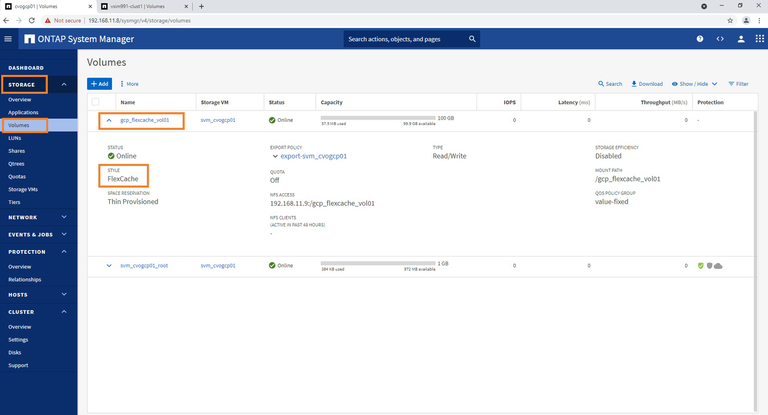
Task: Toggle the select-all checkbox in table header
Action: [x=96, y=102]
